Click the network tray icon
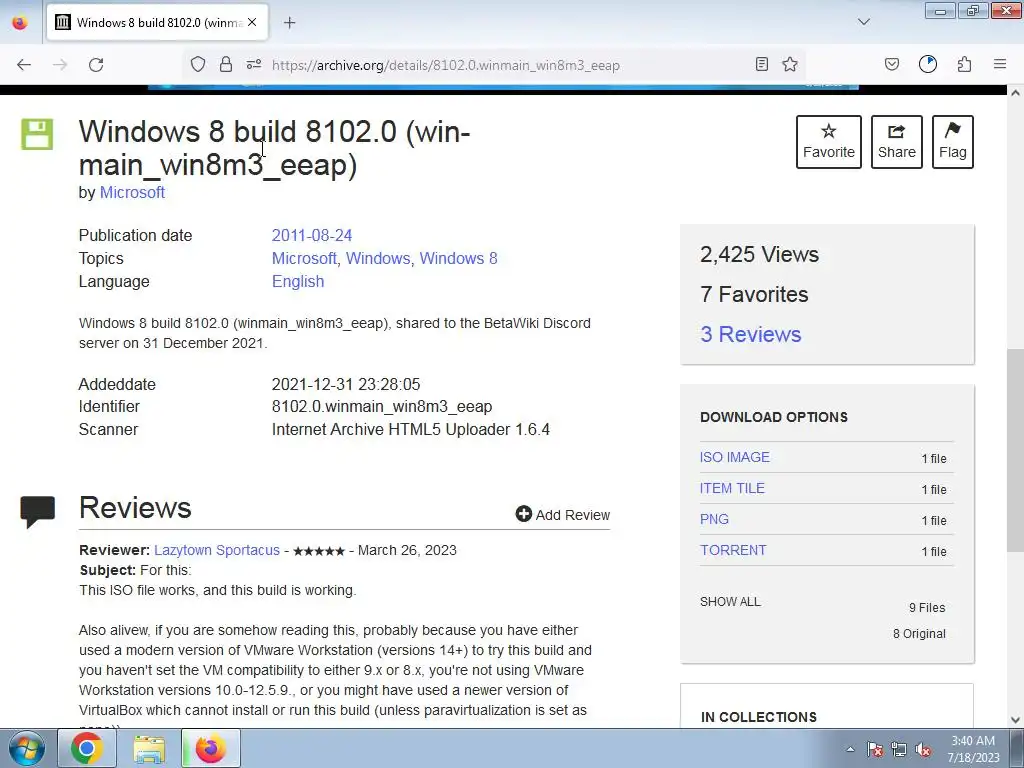Viewport: 1024px width, 768px height. [899, 749]
